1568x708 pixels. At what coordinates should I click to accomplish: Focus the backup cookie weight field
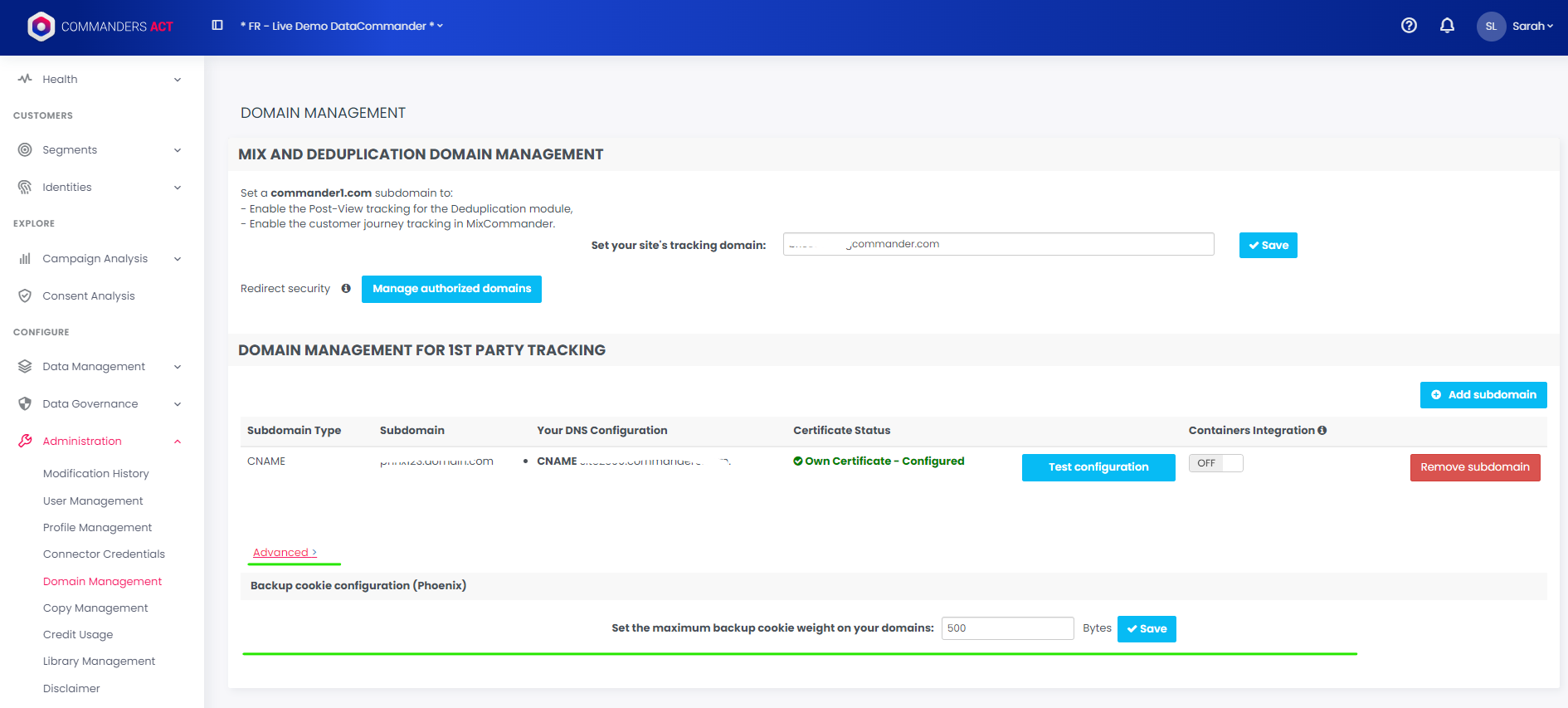1006,628
